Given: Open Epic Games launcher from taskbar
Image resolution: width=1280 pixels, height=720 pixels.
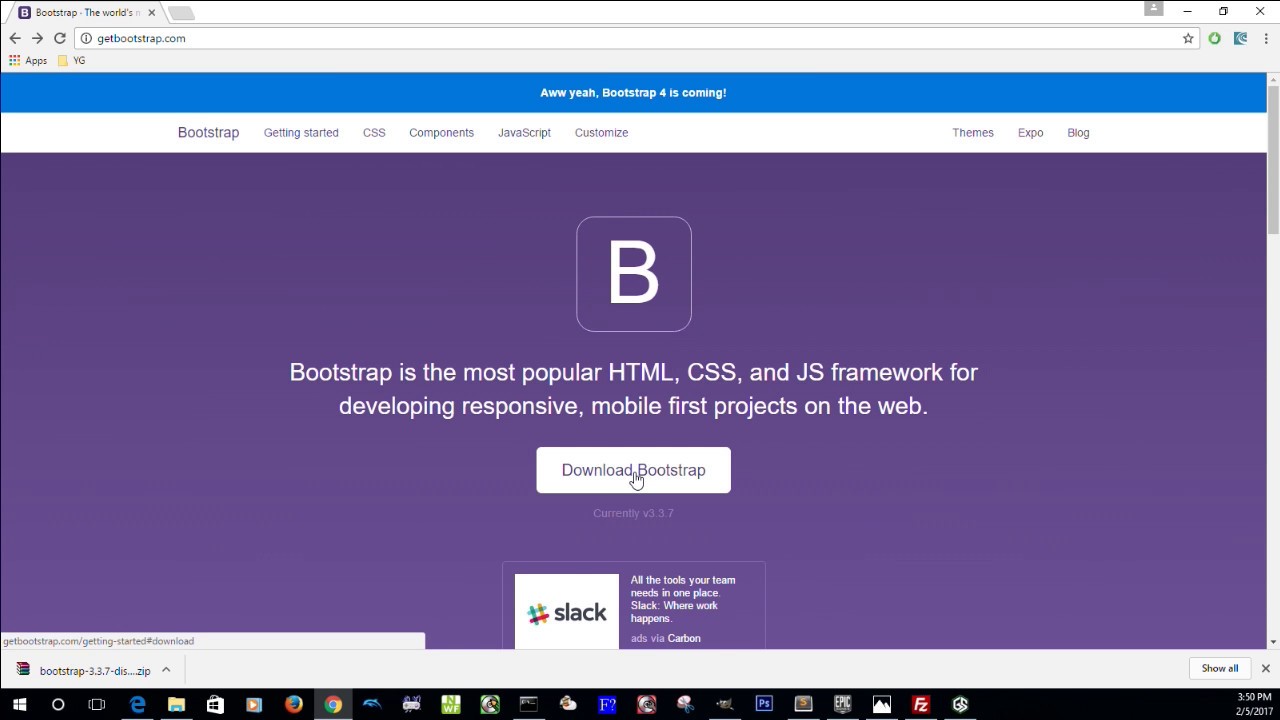Looking at the screenshot, I should [x=842, y=704].
